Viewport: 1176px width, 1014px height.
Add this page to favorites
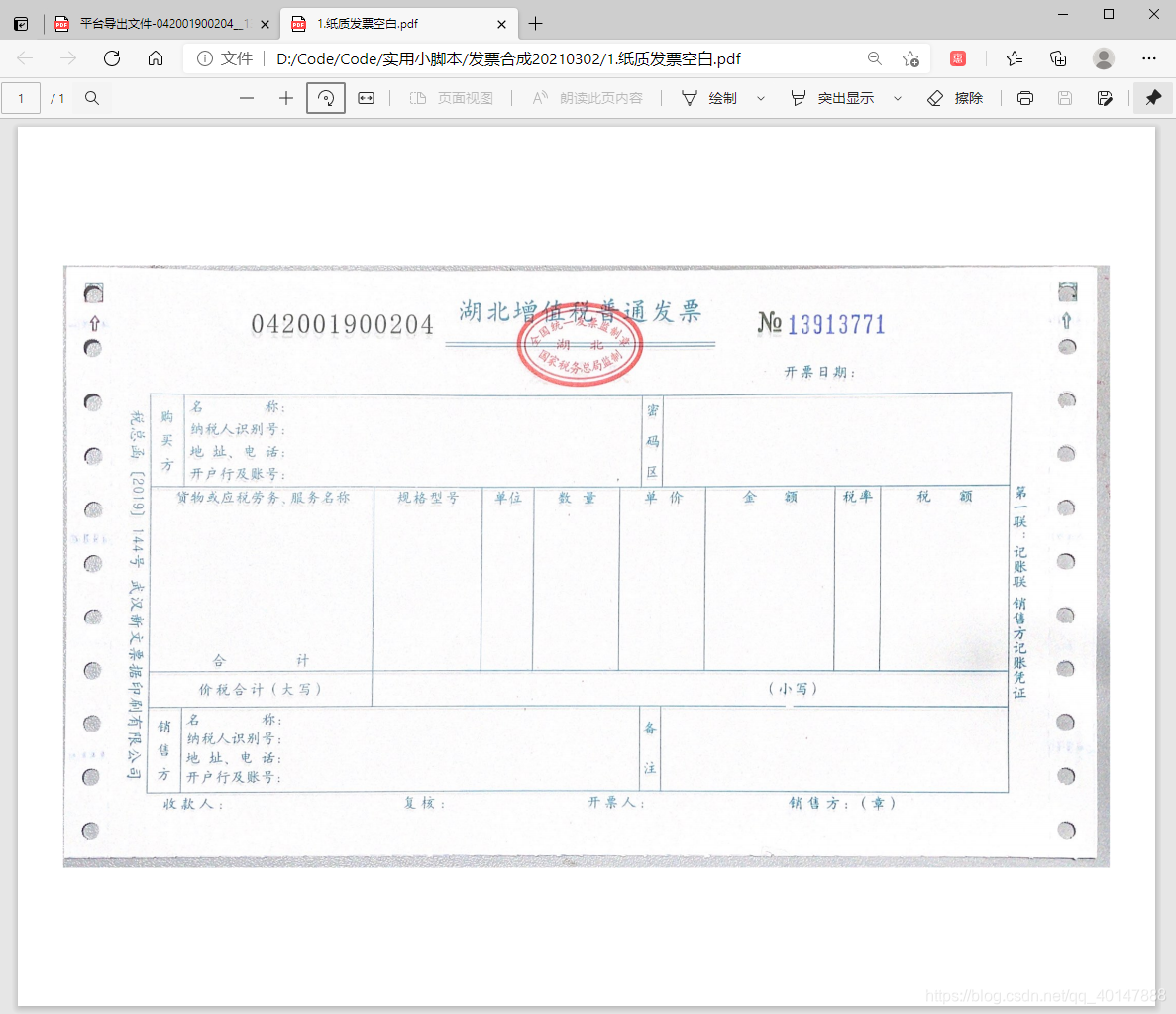pyautogui.click(x=910, y=58)
